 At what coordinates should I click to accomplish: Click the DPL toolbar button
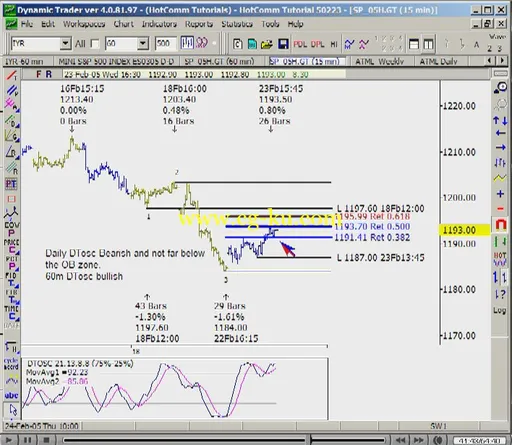[317, 44]
